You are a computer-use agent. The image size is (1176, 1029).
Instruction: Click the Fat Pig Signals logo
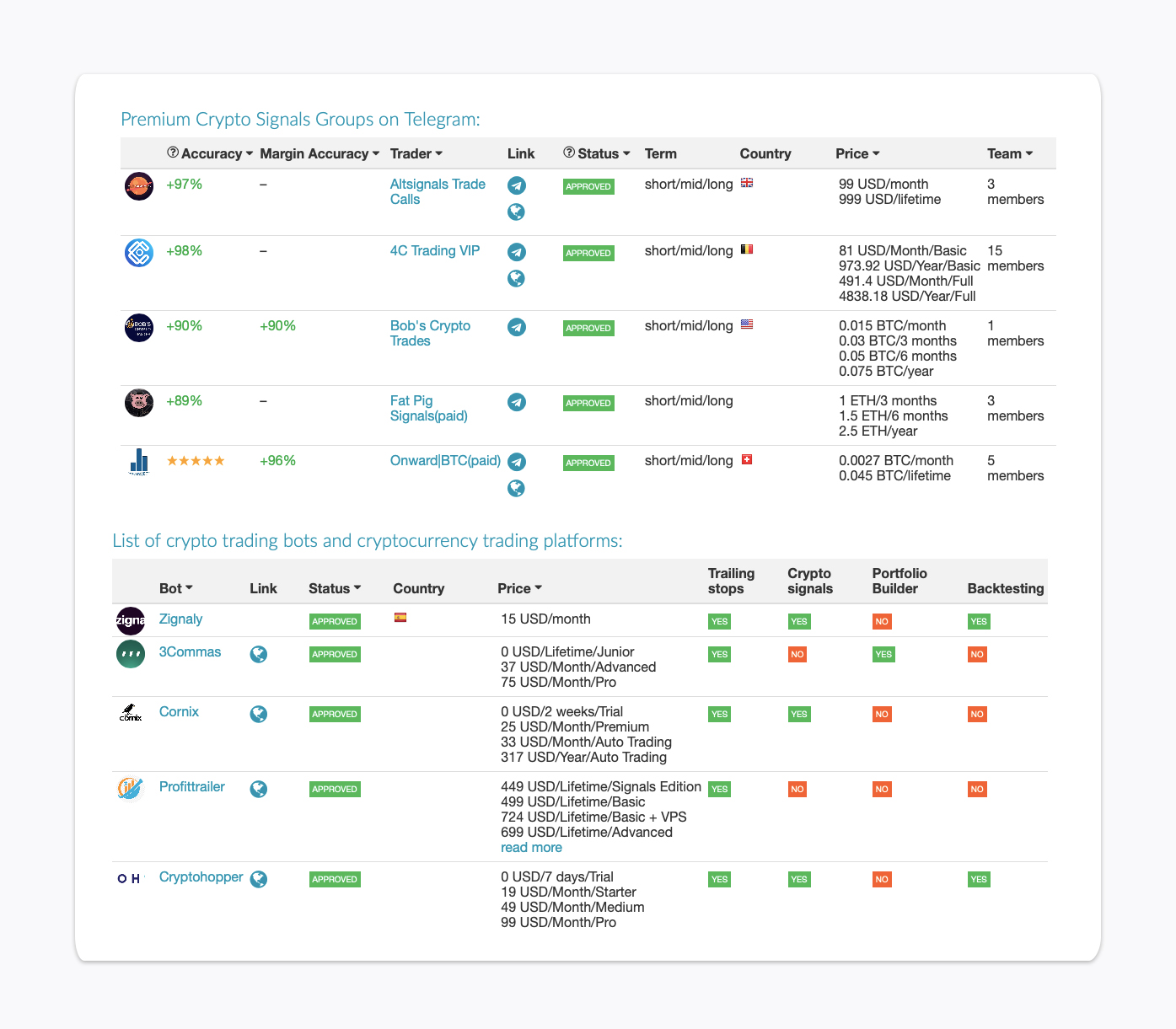(x=139, y=403)
